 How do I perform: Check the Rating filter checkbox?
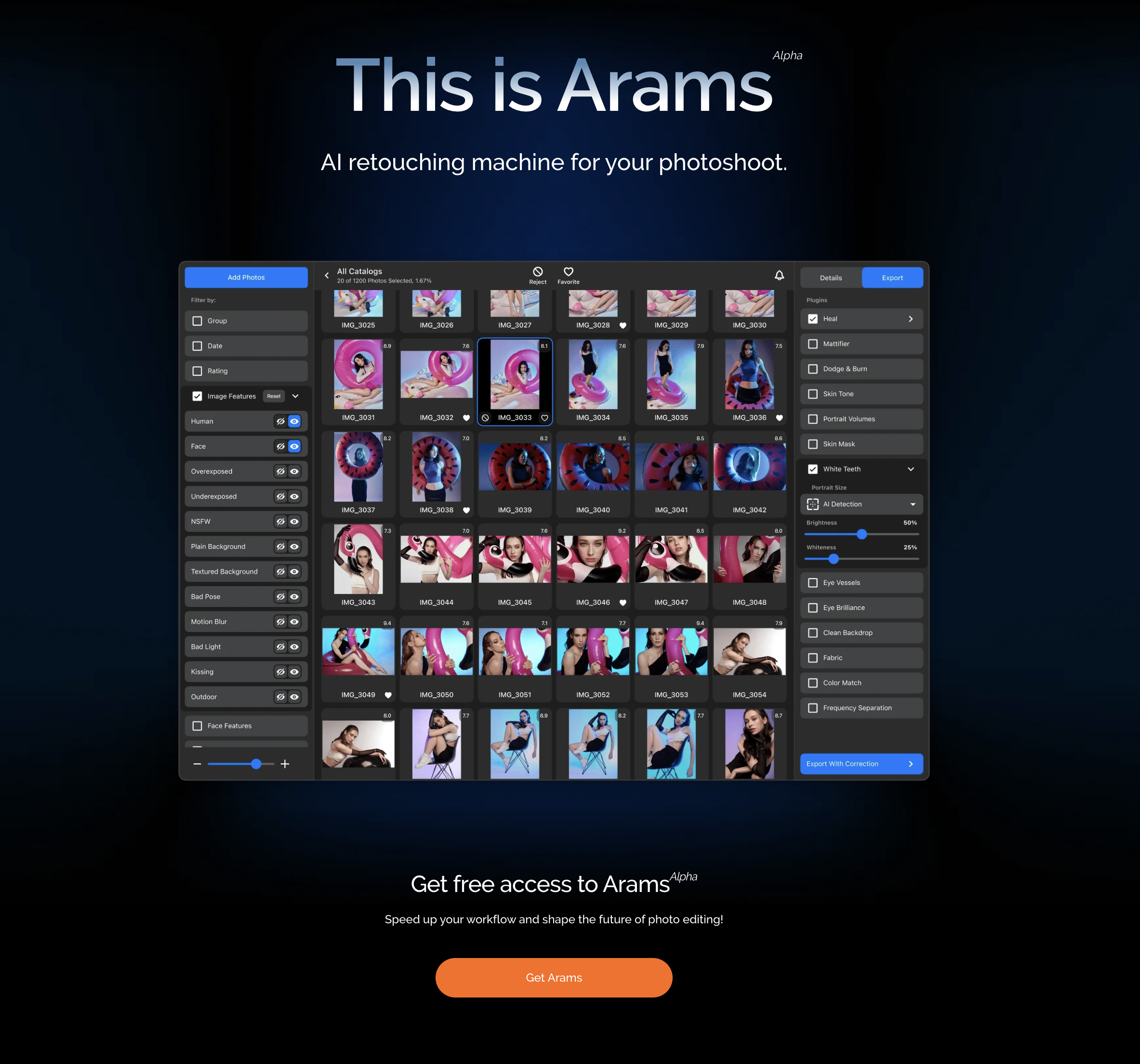(x=197, y=371)
